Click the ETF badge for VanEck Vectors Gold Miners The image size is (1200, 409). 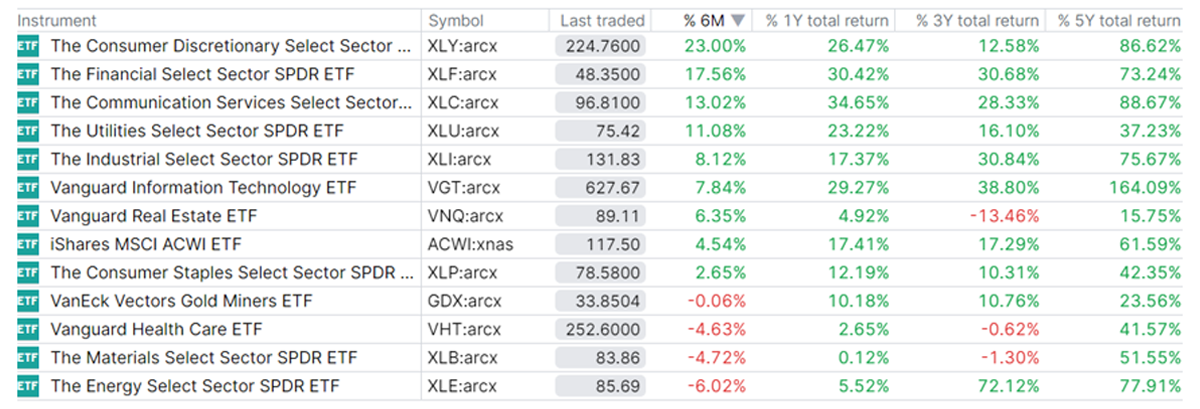(x=28, y=301)
